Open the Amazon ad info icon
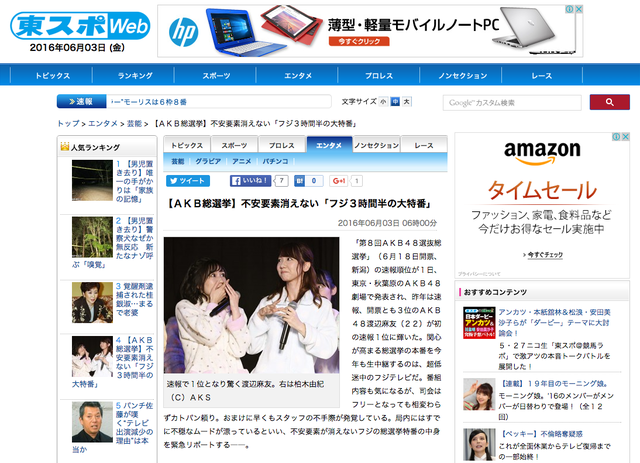 click(616, 137)
